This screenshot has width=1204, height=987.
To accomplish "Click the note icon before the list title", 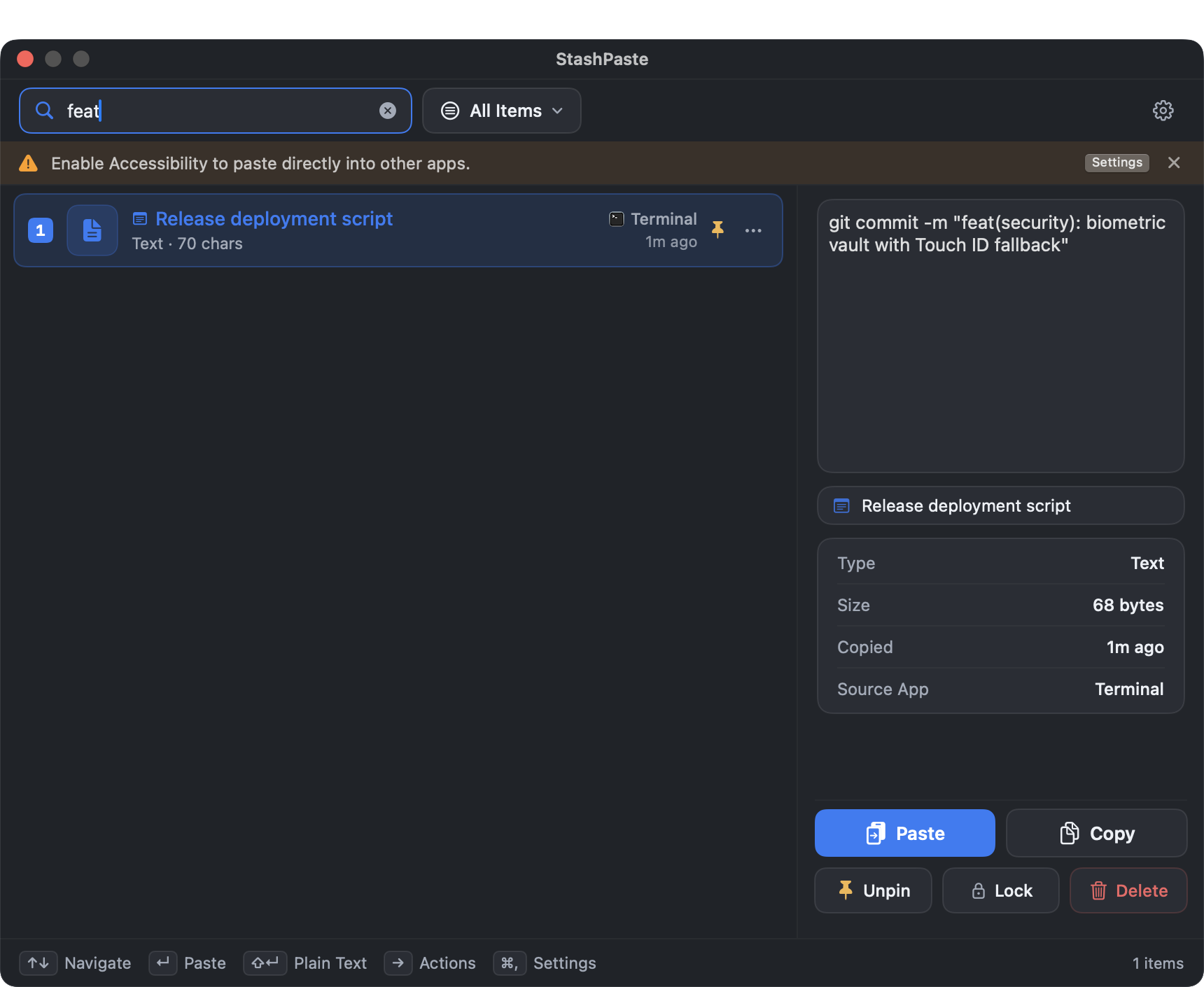I will 140,219.
